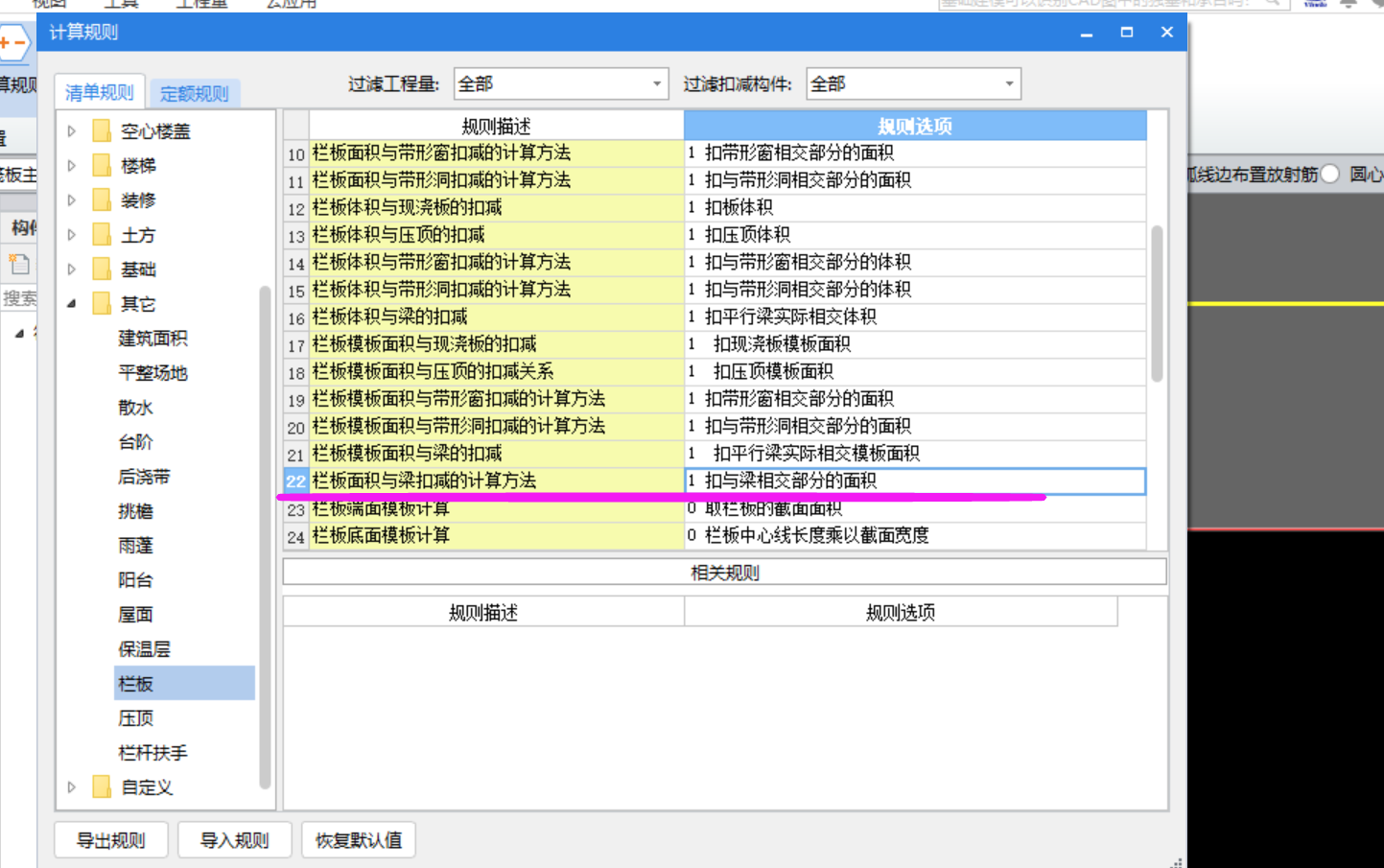Screen dimensions: 1384x868
Task: Click the 装修 folder icon
Action: point(102,200)
